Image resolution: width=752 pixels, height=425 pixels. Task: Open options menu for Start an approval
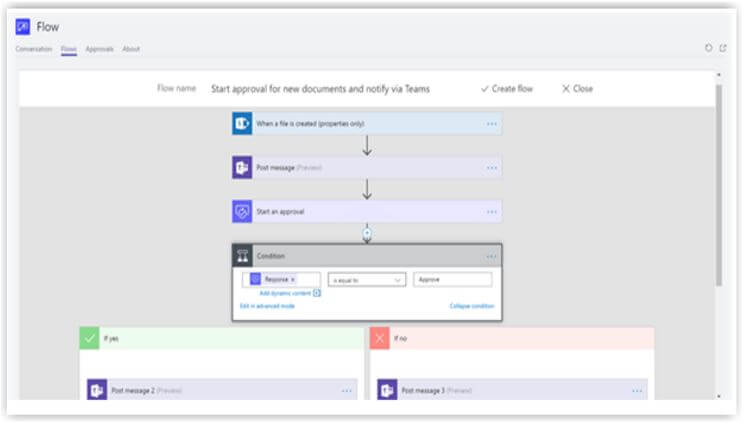point(492,212)
